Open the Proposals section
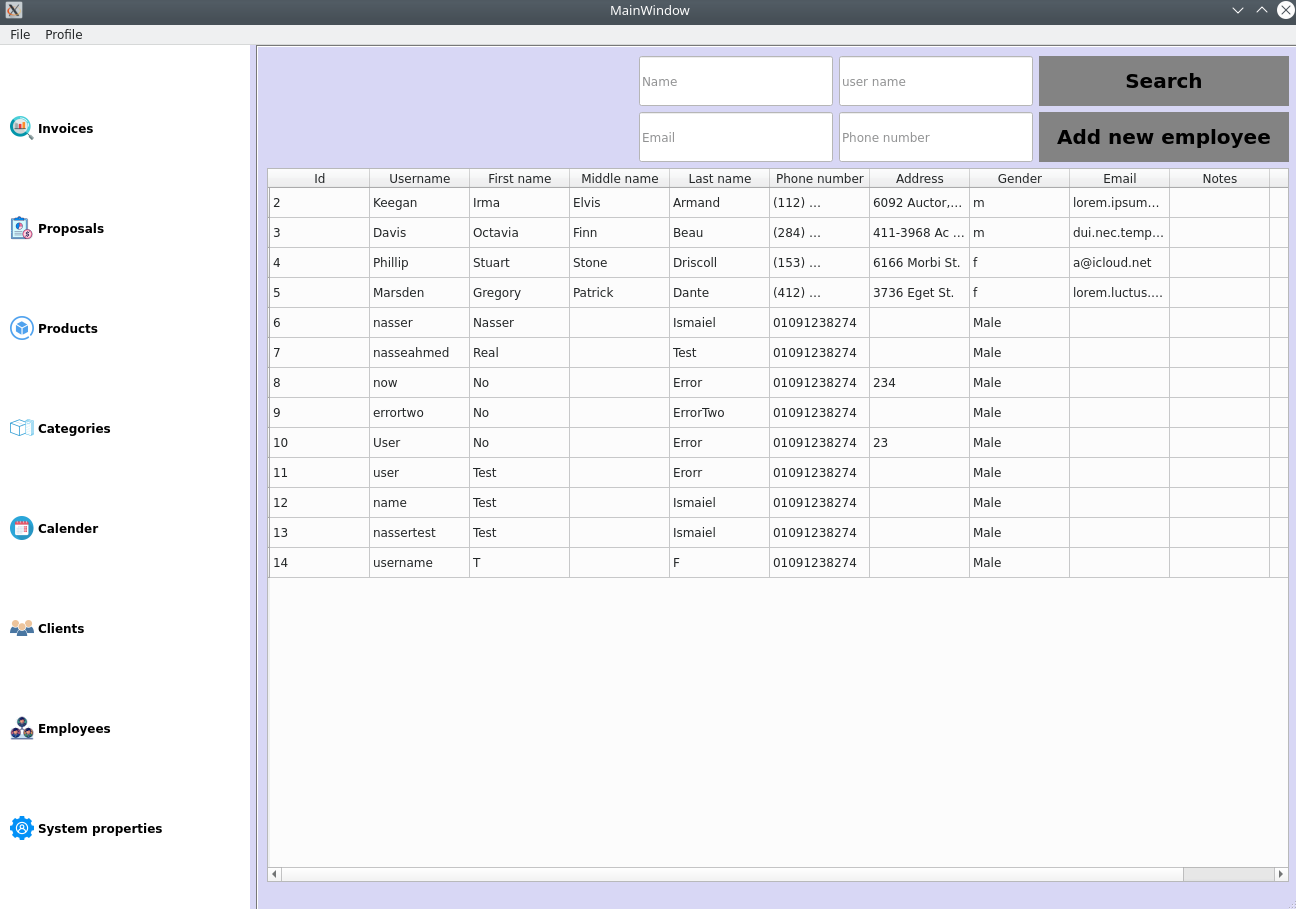This screenshot has width=1296, height=909. point(70,228)
